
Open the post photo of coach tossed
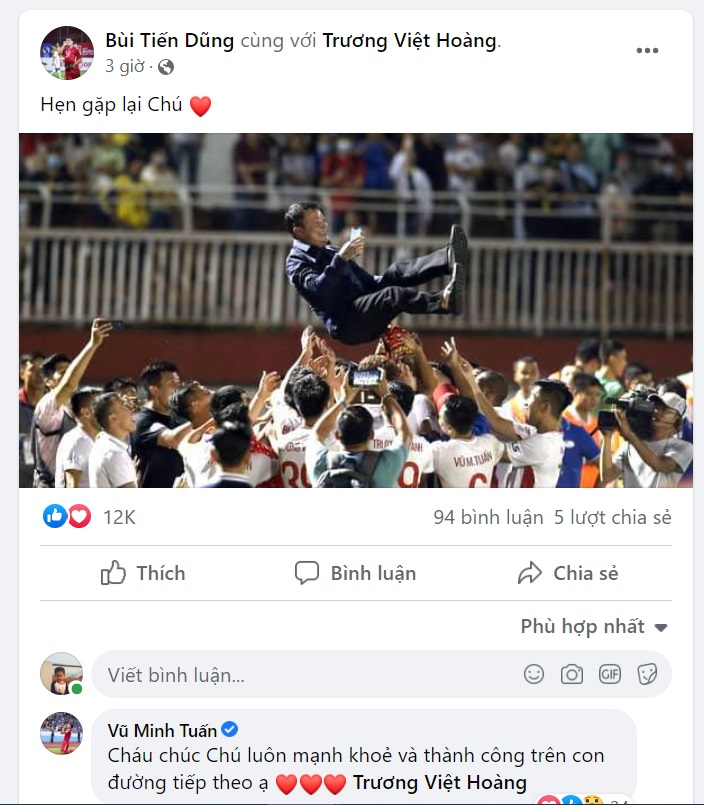tap(356, 310)
